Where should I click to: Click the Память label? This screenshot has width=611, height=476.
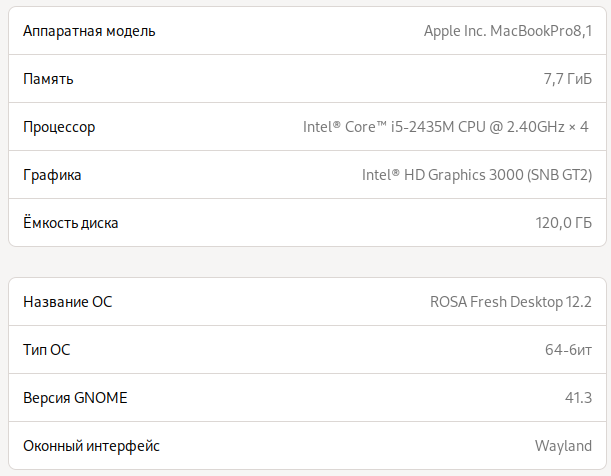pos(48,79)
